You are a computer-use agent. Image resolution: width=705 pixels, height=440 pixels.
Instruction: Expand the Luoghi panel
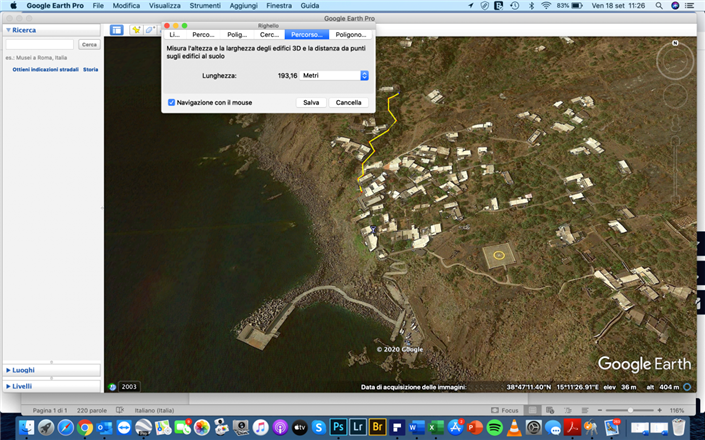coord(8,370)
